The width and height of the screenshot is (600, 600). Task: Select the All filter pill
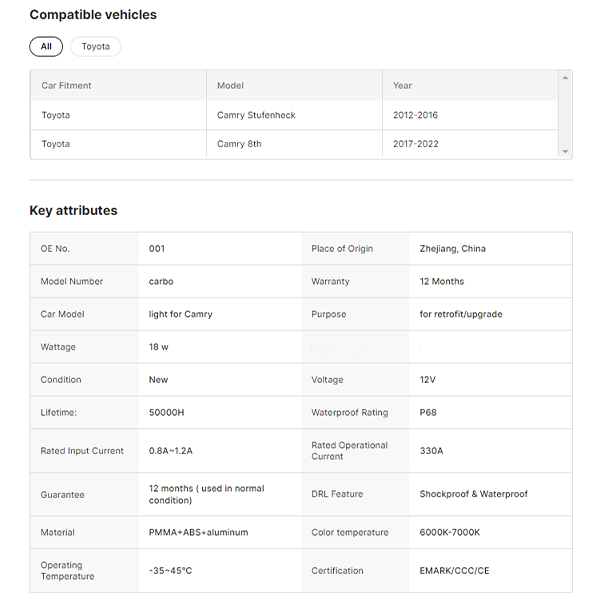(x=46, y=47)
